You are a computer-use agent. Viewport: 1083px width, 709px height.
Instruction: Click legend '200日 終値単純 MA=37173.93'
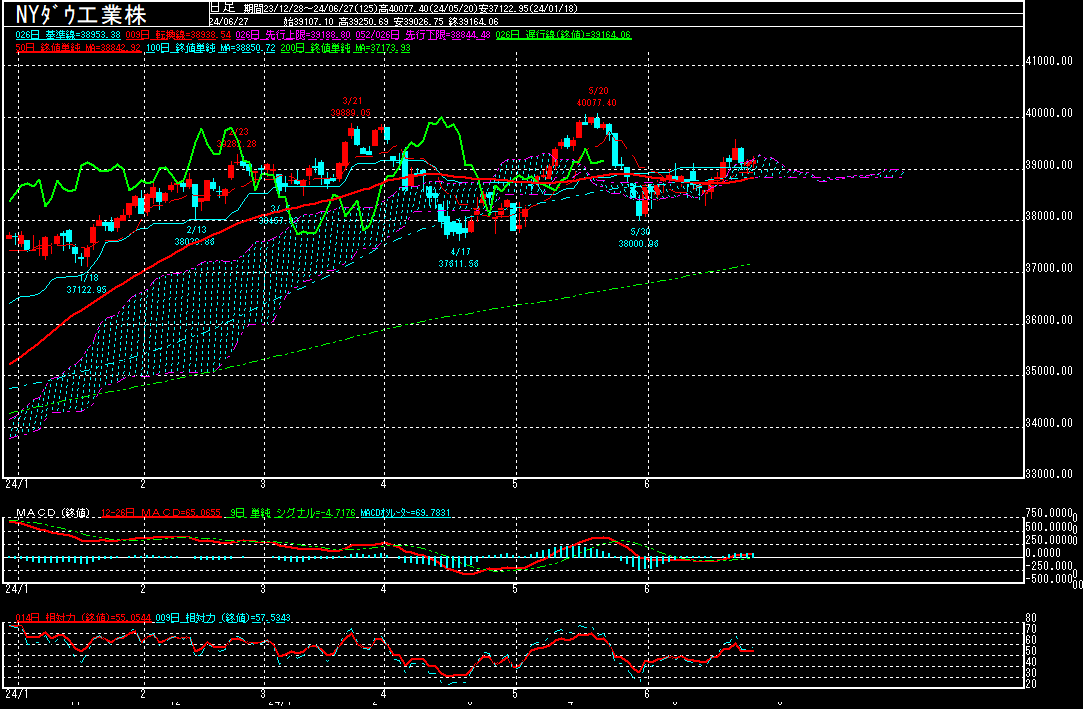[x=345, y=48]
